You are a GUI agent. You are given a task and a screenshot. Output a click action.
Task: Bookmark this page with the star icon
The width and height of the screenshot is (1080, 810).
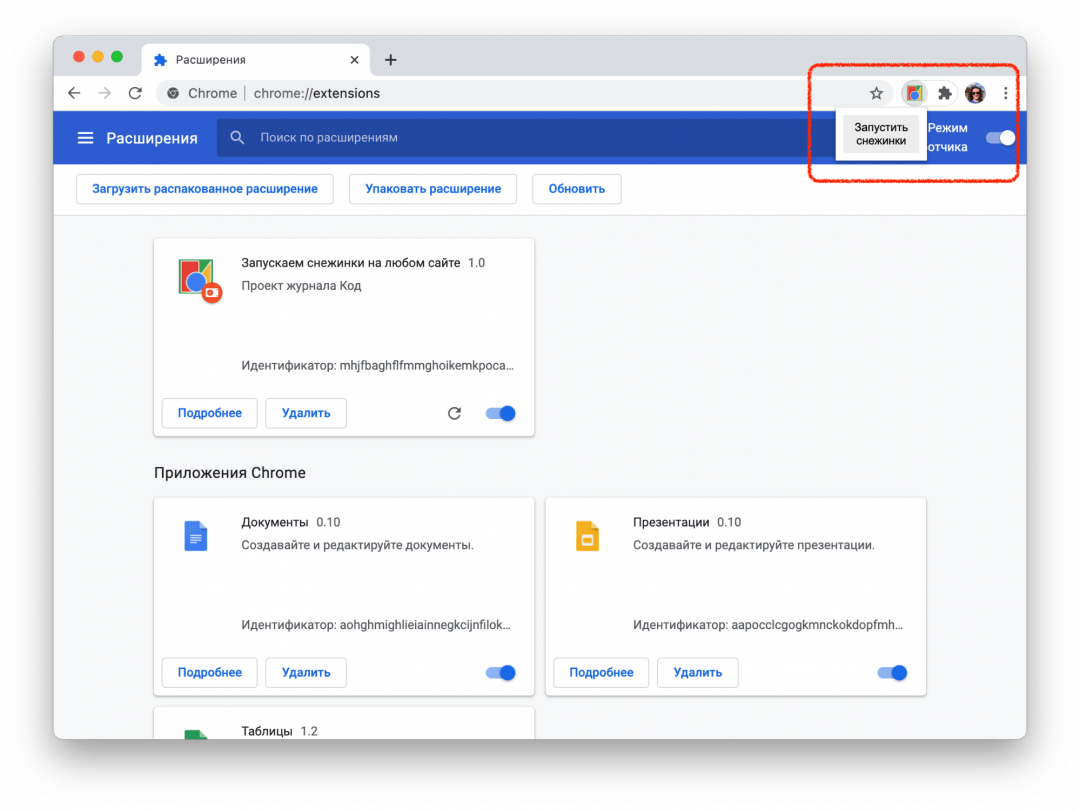(x=876, y=94)
